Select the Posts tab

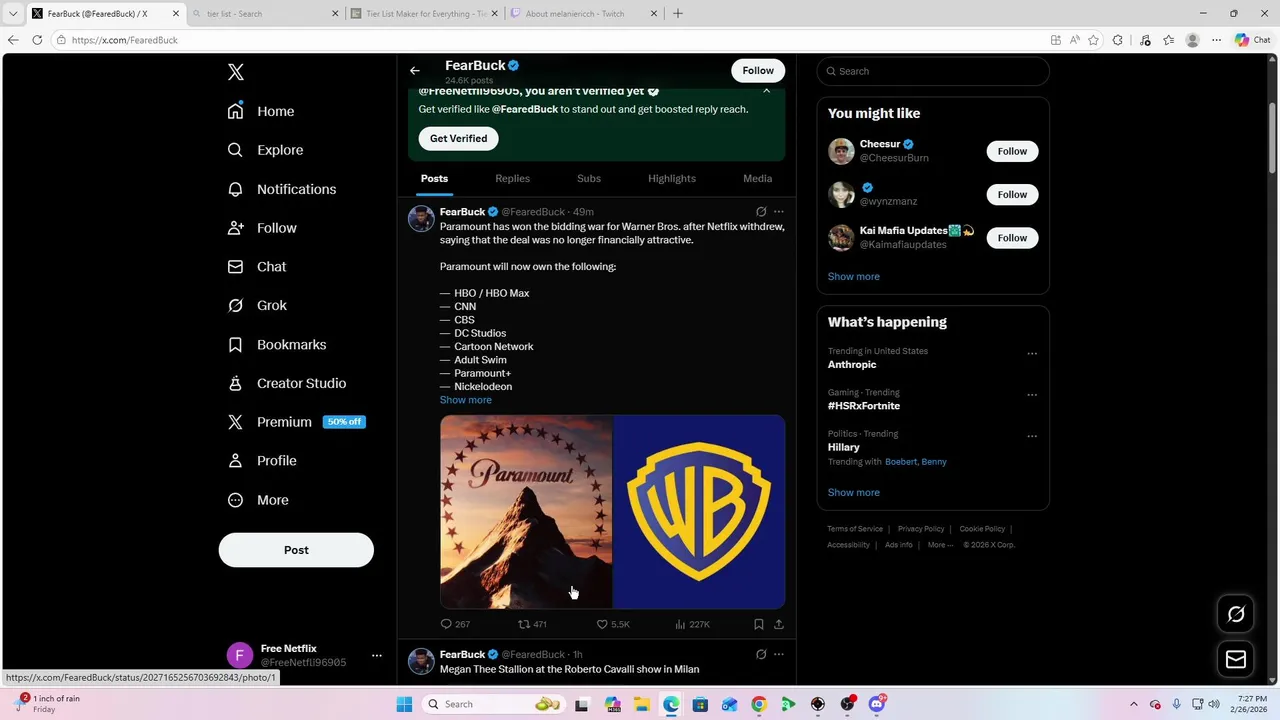[434, 178]
